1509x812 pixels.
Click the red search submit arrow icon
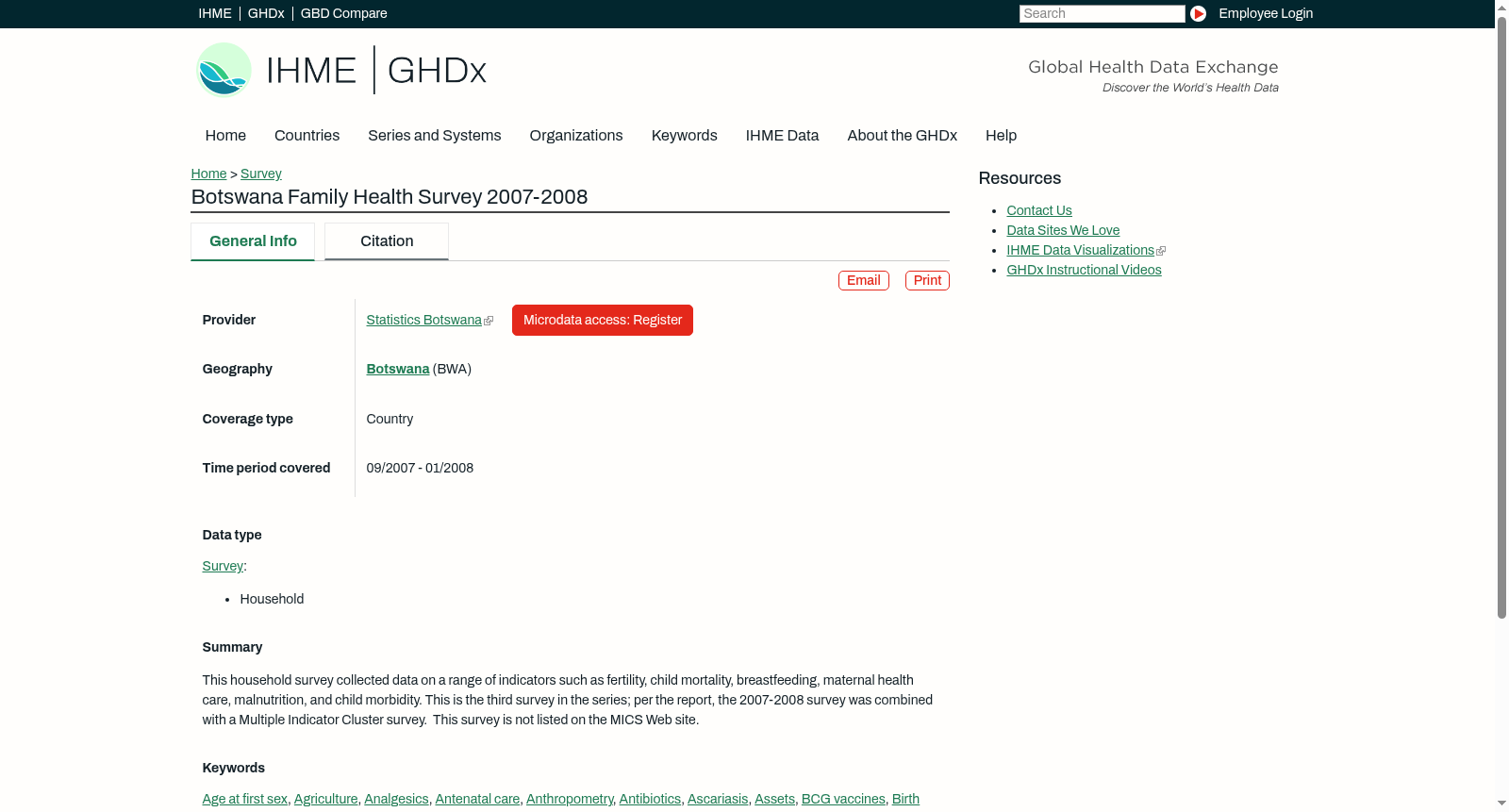[x=1198, y=13]
